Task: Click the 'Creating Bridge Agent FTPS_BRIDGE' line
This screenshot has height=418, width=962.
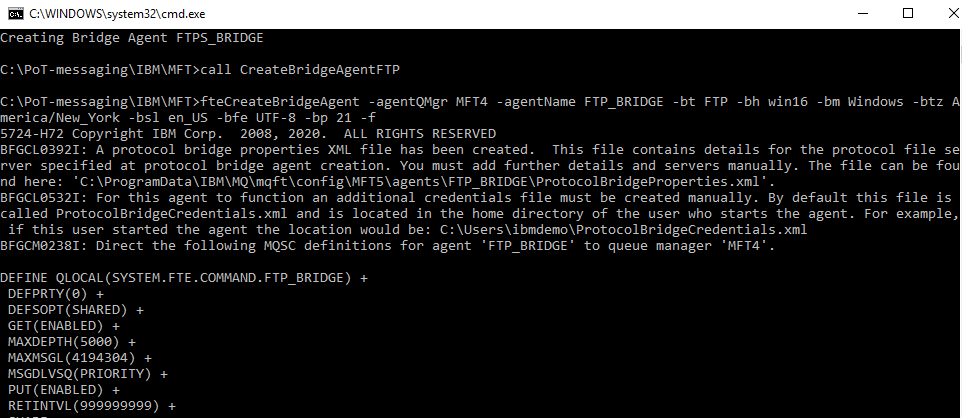Action: click(x=132, y=38)
